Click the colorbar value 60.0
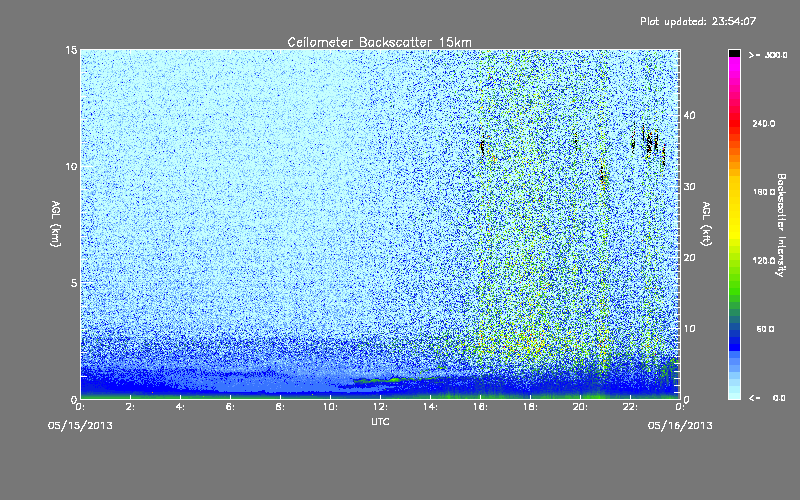 point(765,329)
